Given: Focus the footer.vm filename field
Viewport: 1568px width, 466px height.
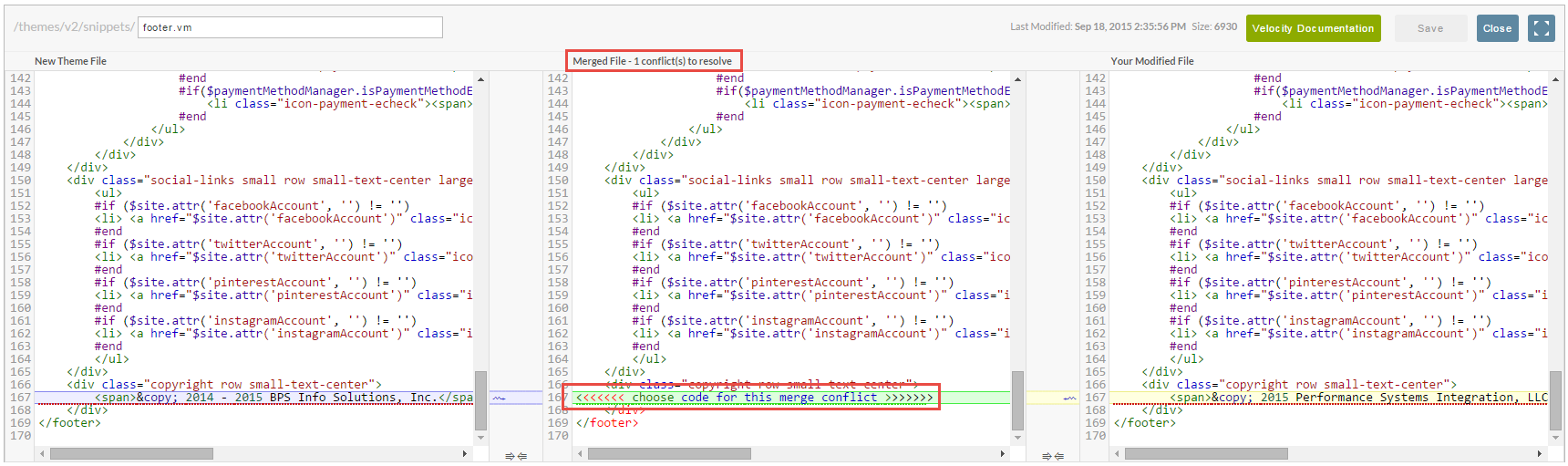Looking at the screenshot, I should (x=290, y=27).
